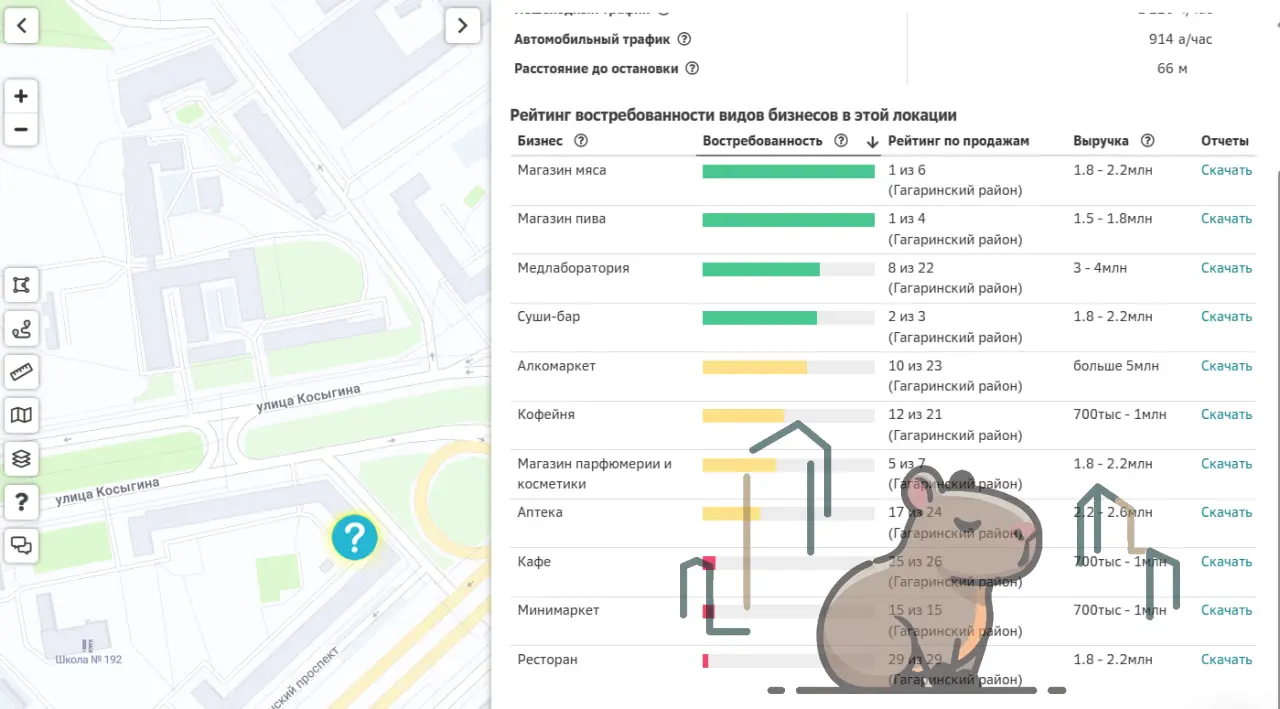Select the route tool in map toolbar

(x=21, y=328)
